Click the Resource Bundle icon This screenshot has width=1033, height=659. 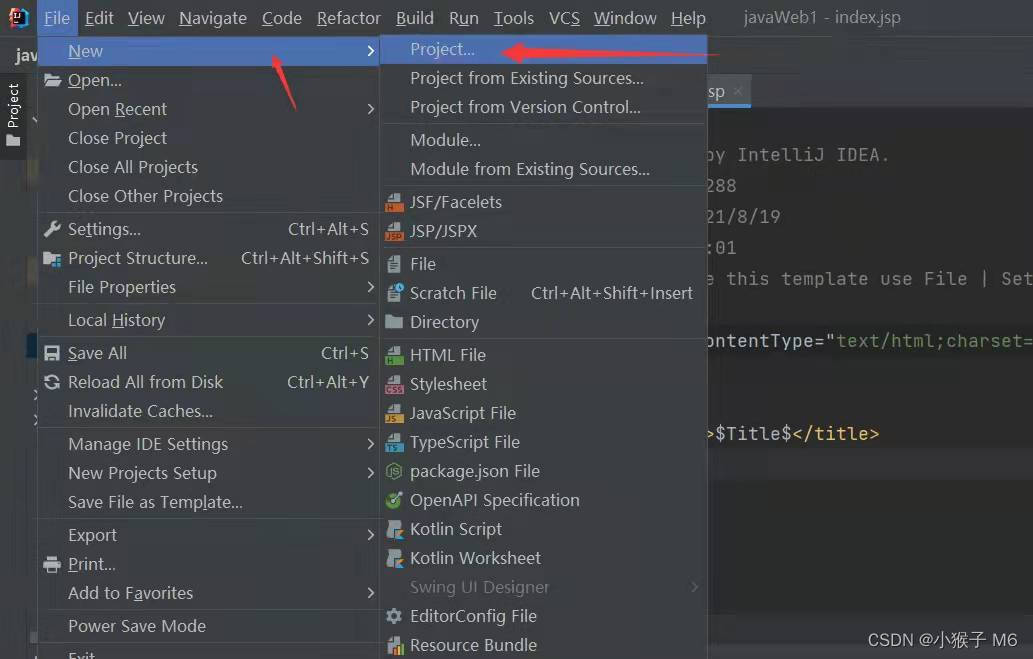click(x=394, y=645)
